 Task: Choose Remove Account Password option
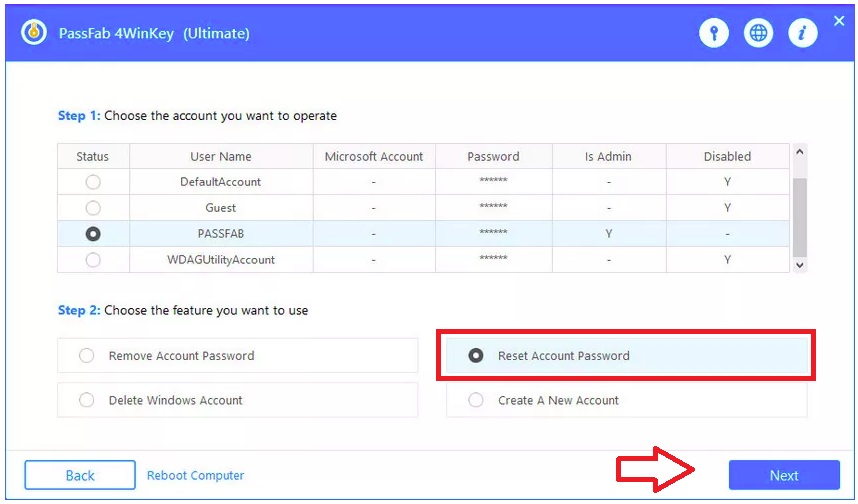point(237,356)
